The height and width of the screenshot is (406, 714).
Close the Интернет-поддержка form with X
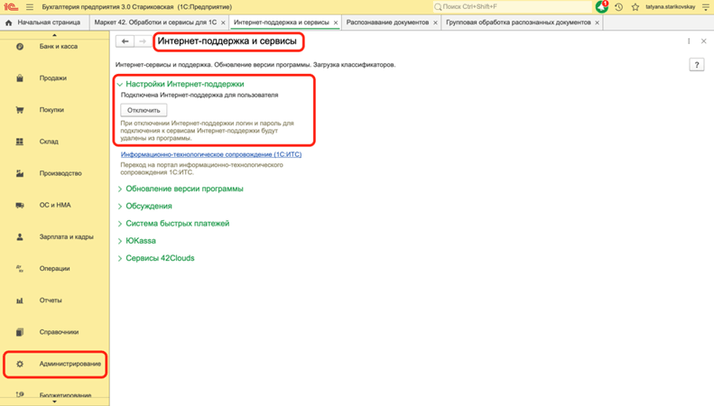coord(704,41)
